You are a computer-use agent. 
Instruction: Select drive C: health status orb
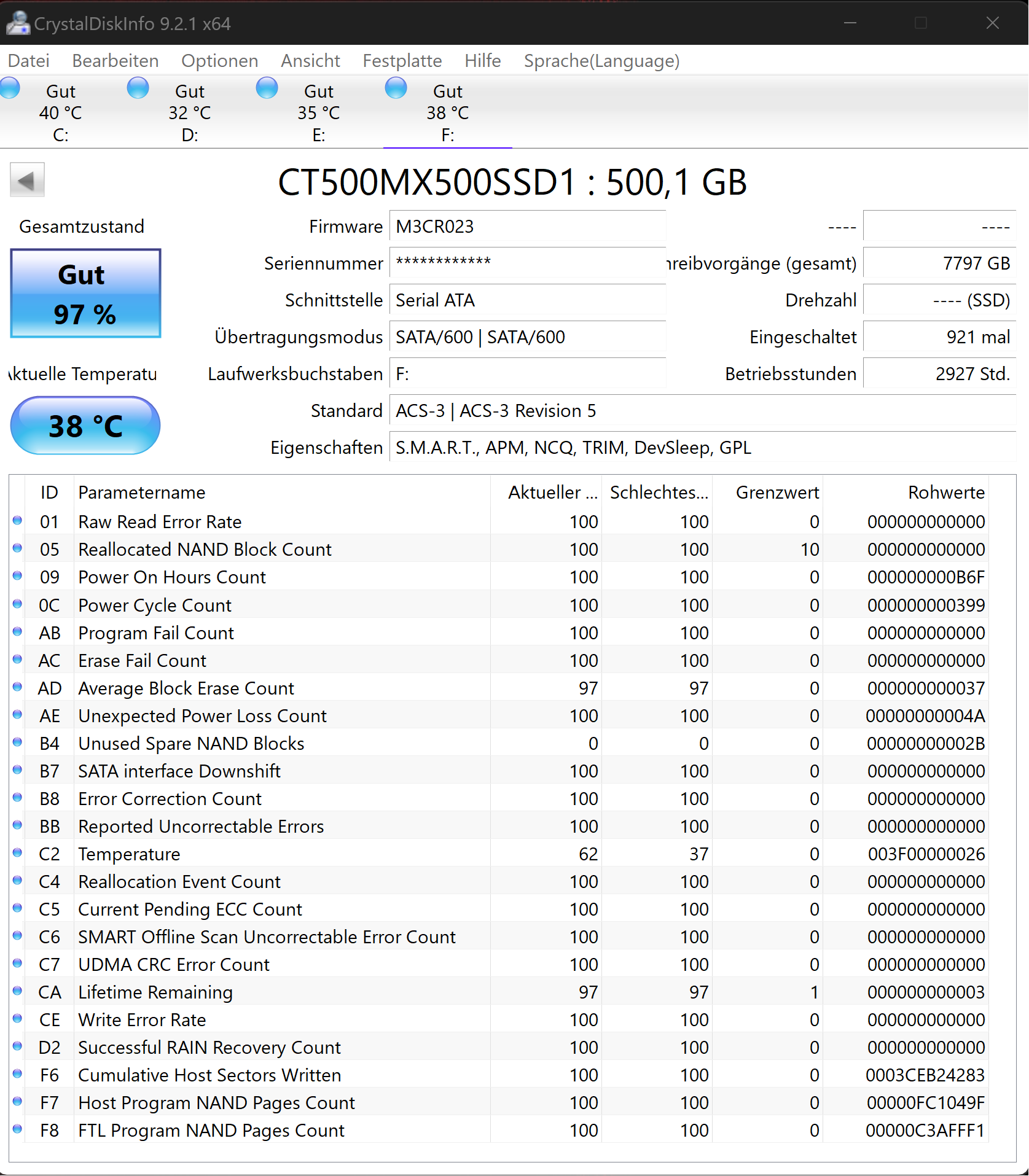click(10, 88)
